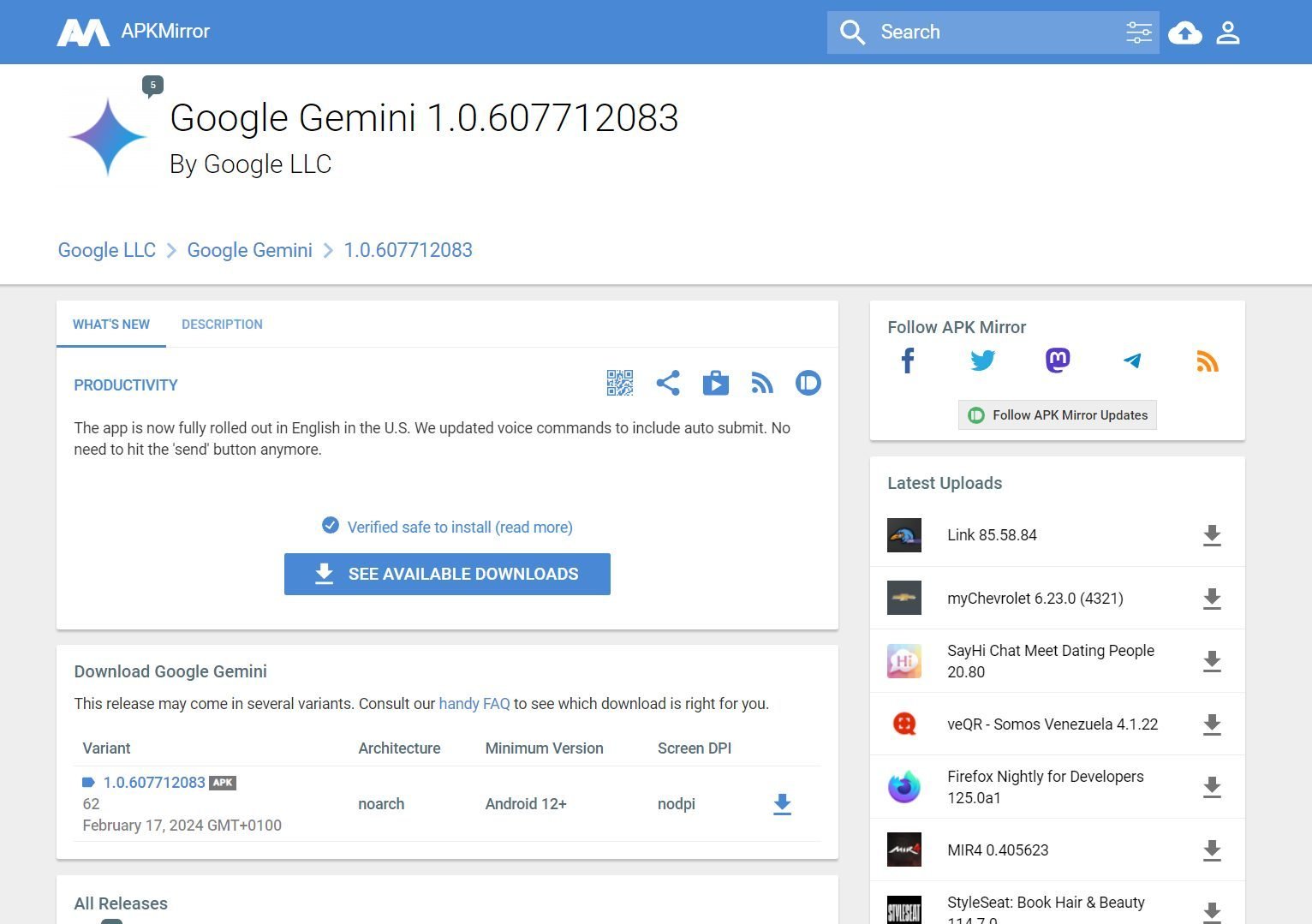Viewport: 1312px width, 924px height.
Task: Click the Pushbullet icon beside Productivity
Action: click(x=808, y=383)
